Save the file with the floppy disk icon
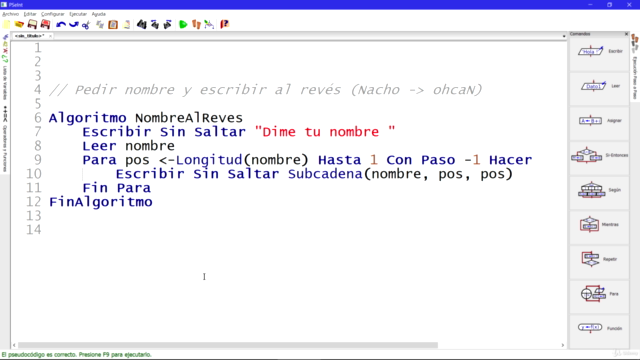Viewport: 640px width, 360px height. (32, 24)
